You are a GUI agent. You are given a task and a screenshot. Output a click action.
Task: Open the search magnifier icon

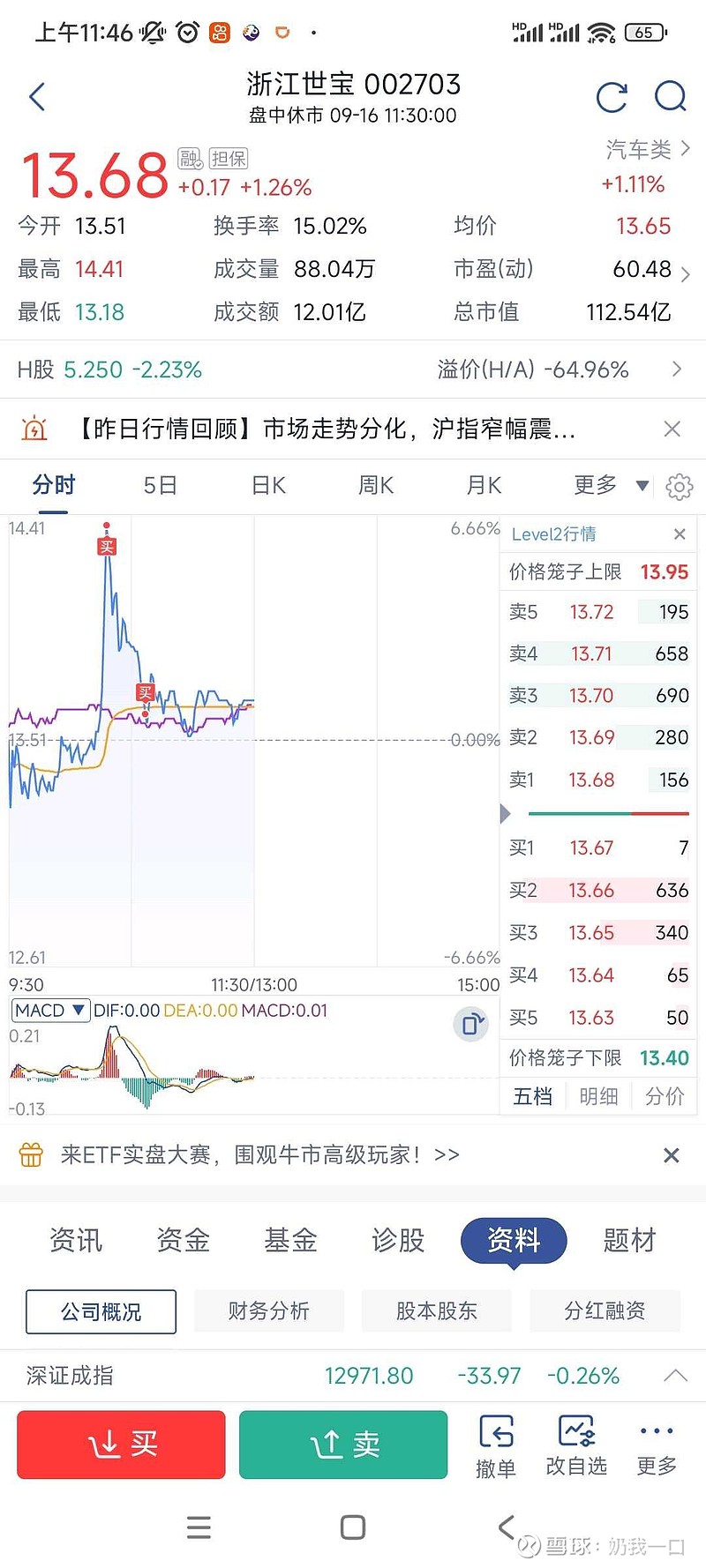tap(670, 96)
